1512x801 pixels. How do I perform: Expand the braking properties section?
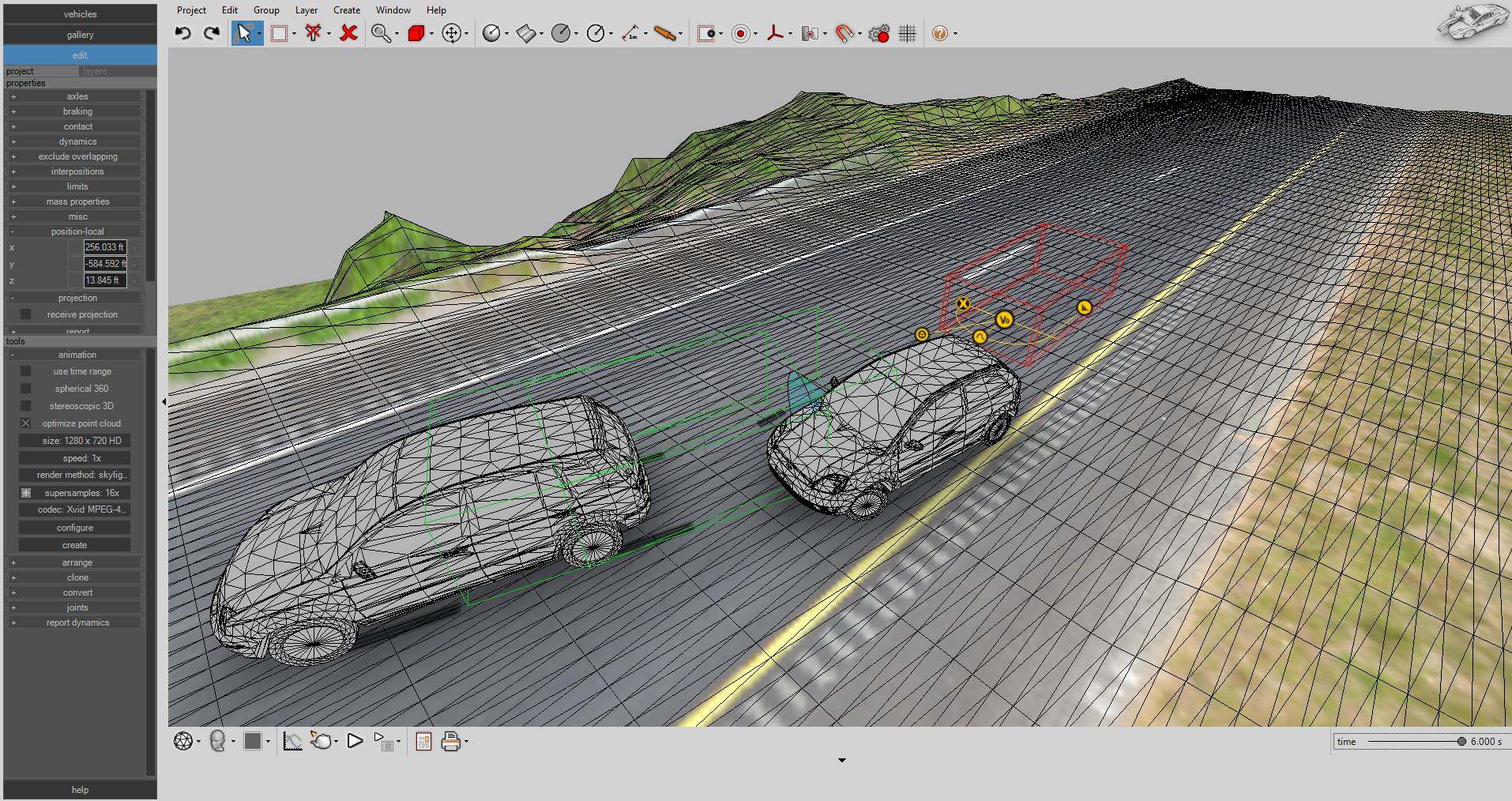(x=77, y=111)
